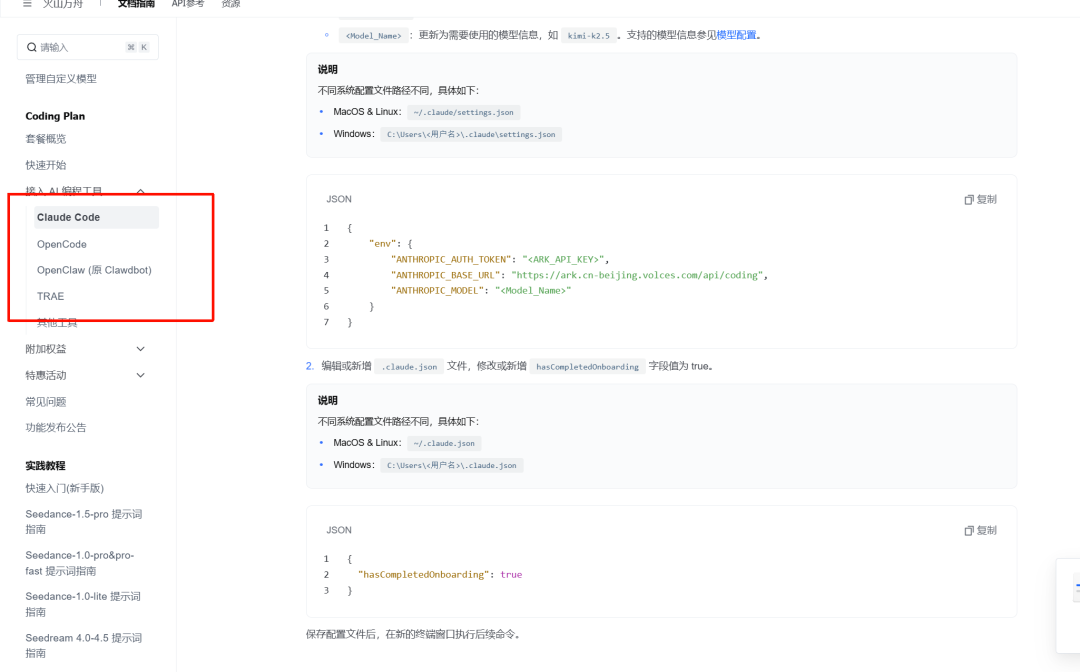
Task: Open 套餐概览 in Coding Plan
Action: tap(46, 139)
